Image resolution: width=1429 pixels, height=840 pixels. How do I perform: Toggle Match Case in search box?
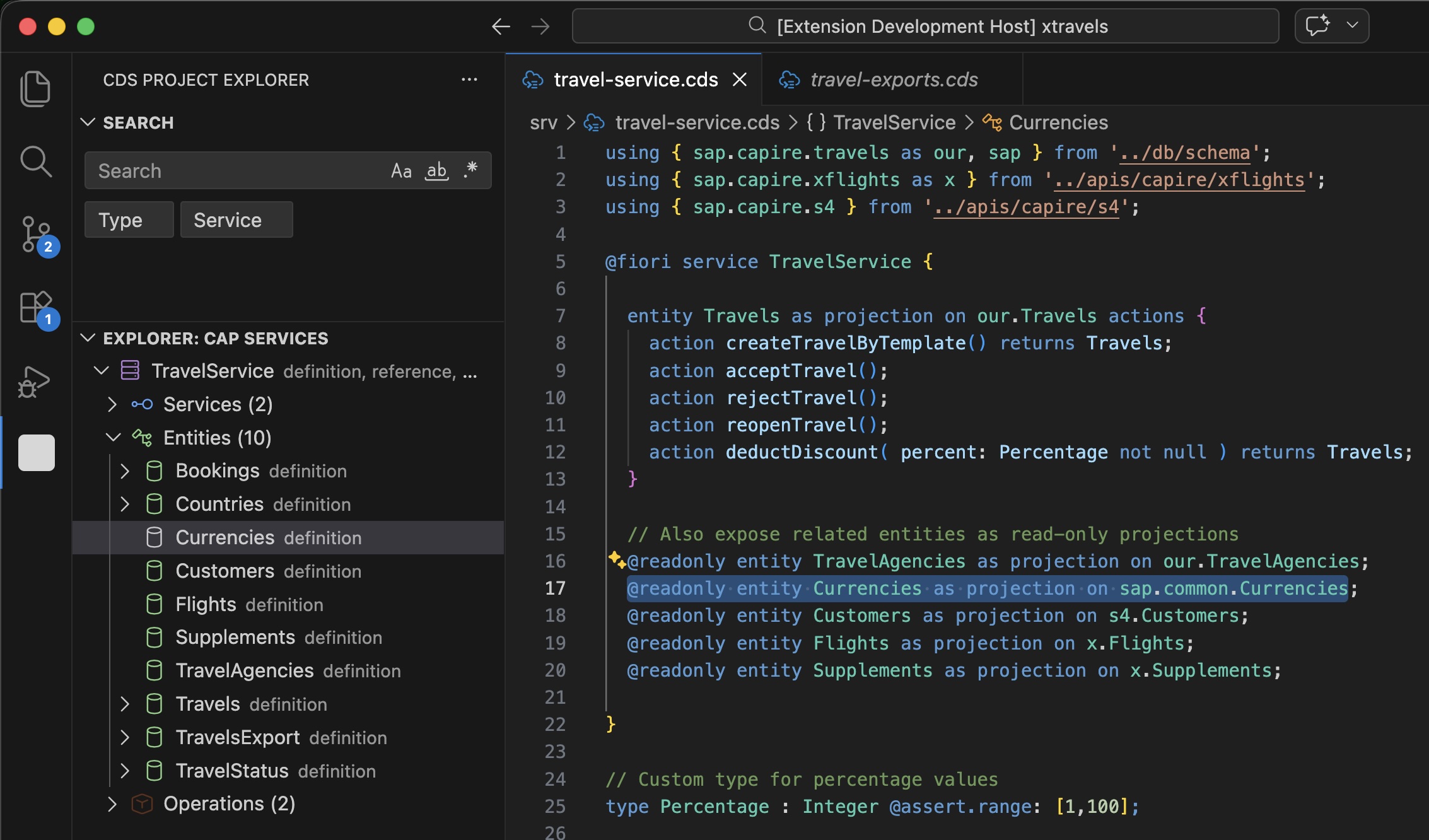pyautogui.click(x=401, y=170)
